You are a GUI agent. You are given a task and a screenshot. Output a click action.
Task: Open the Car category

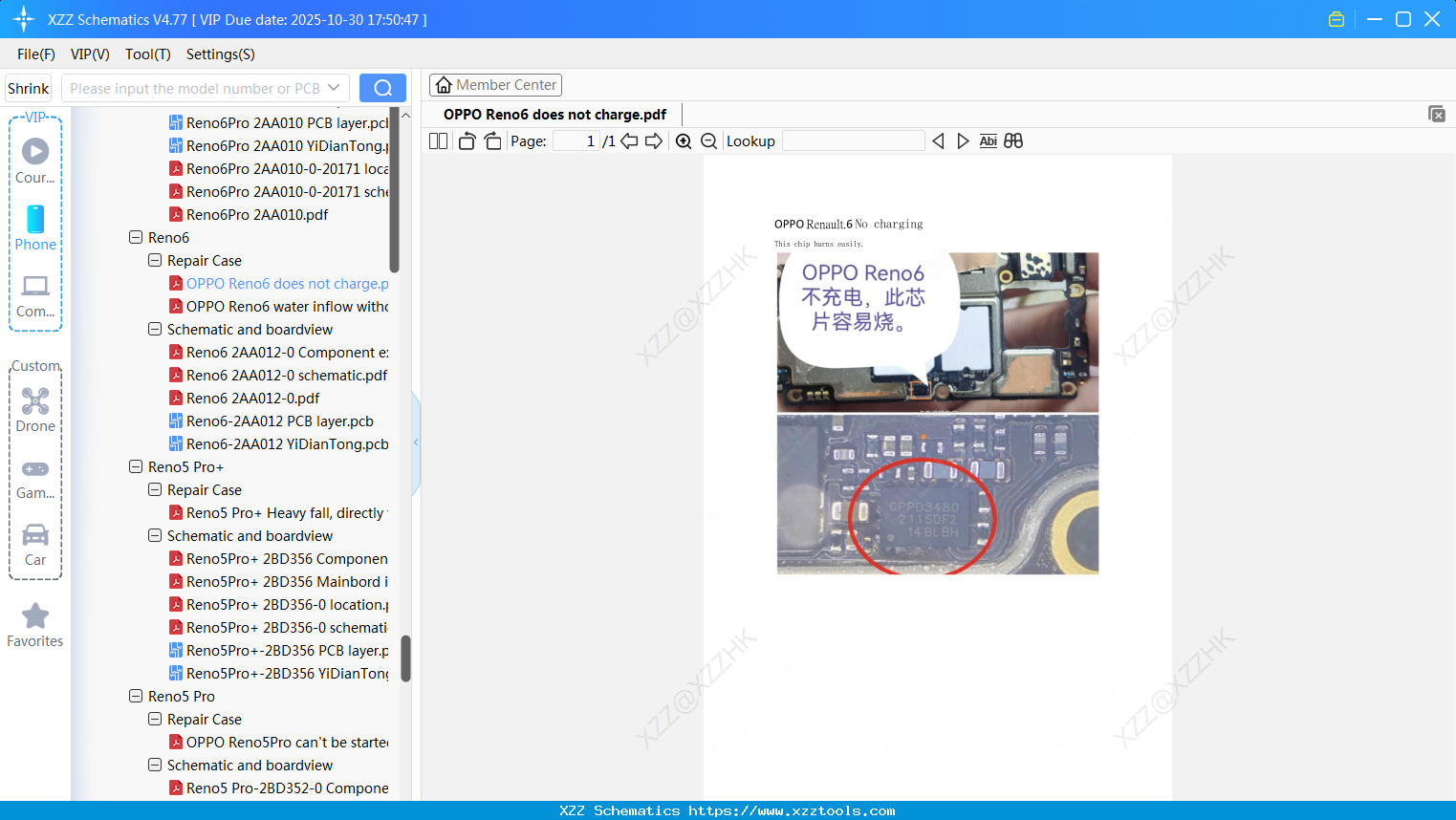pos(35,545)
